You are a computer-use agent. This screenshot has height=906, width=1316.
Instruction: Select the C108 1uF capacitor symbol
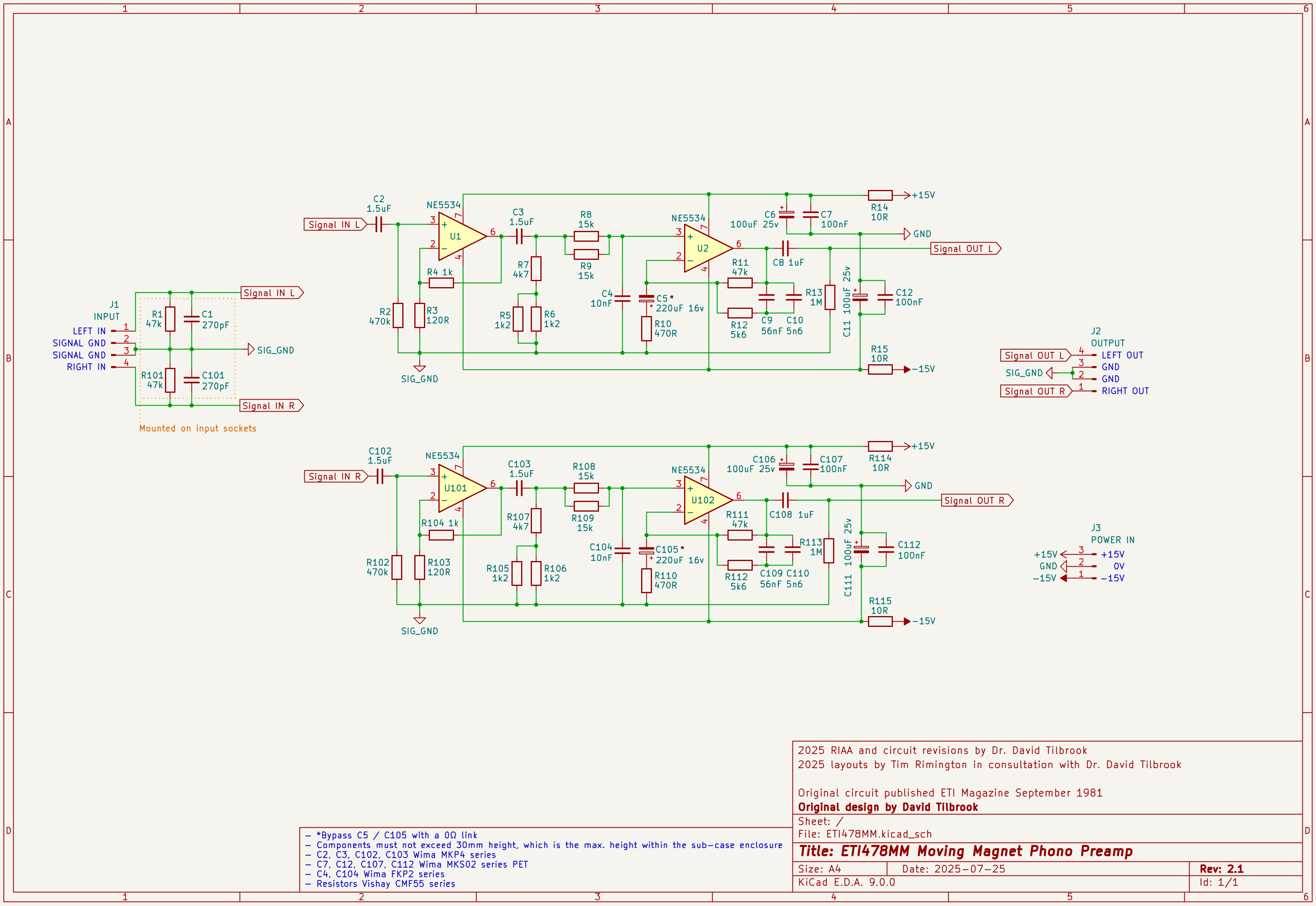pos(786,500)
